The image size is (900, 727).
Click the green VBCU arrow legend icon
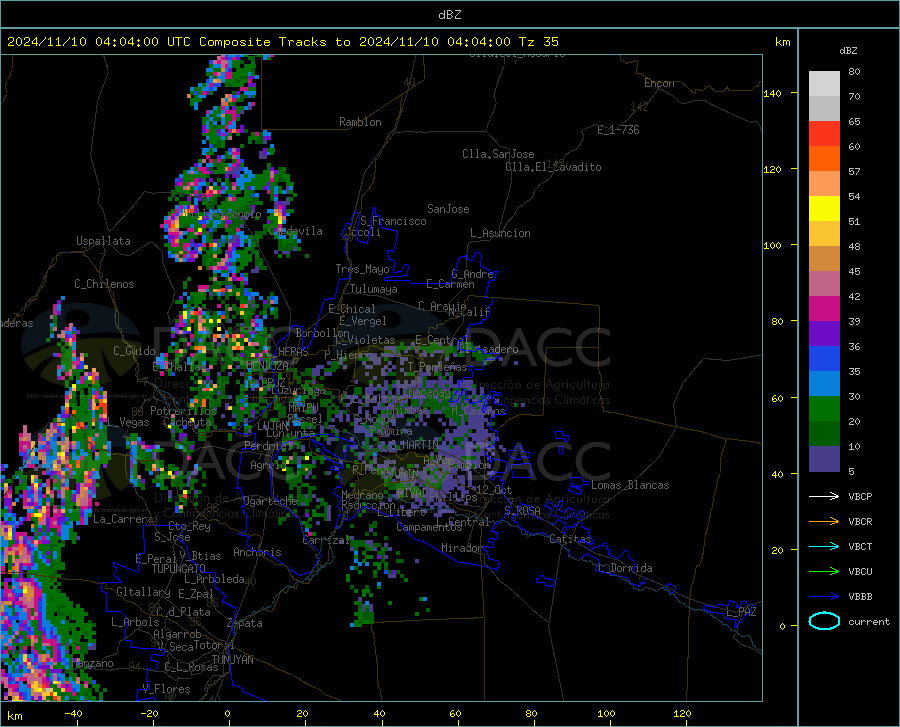(x=824, y=572)
